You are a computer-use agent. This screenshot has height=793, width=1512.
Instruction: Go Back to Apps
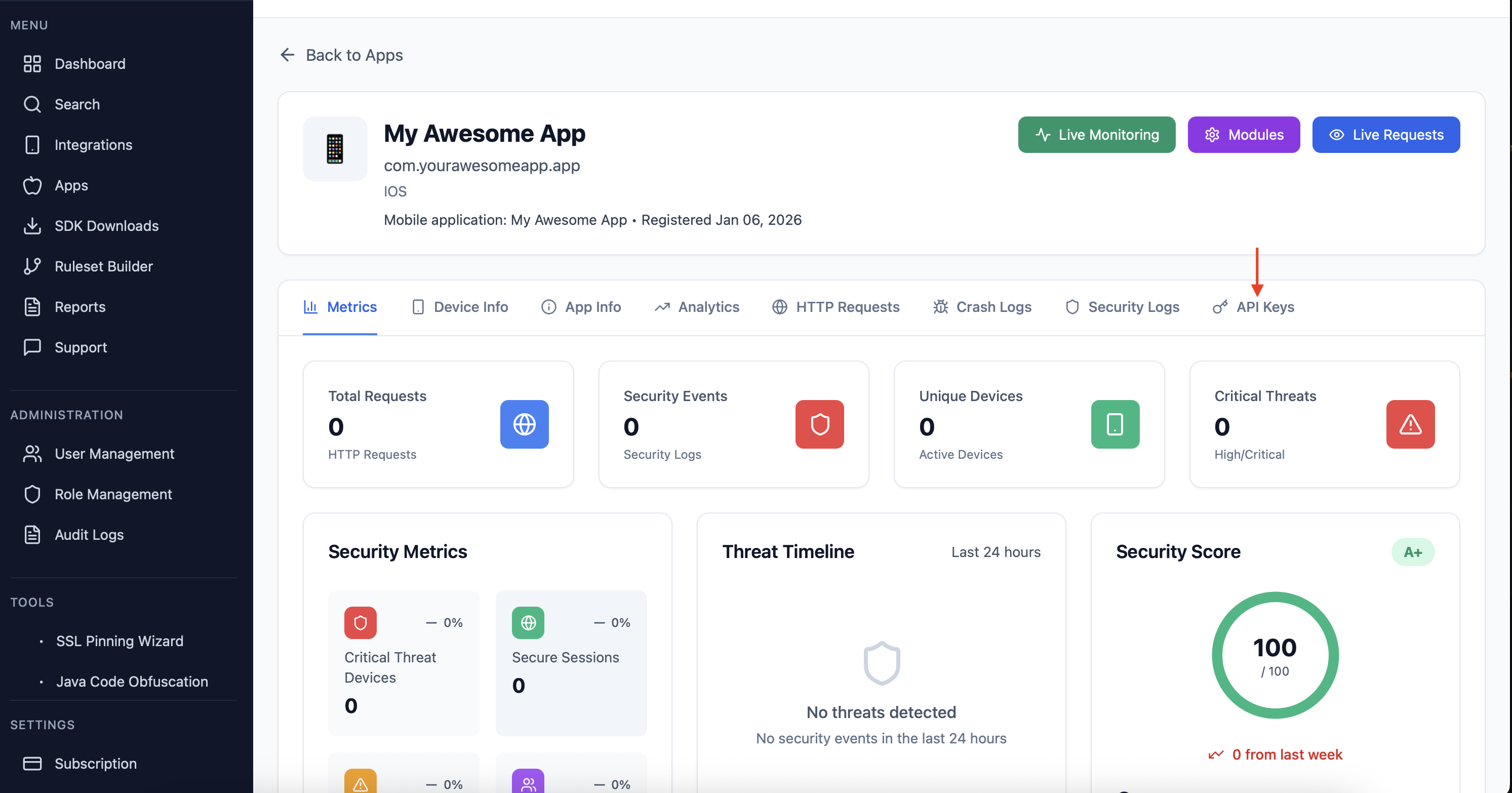coord(341,55)
